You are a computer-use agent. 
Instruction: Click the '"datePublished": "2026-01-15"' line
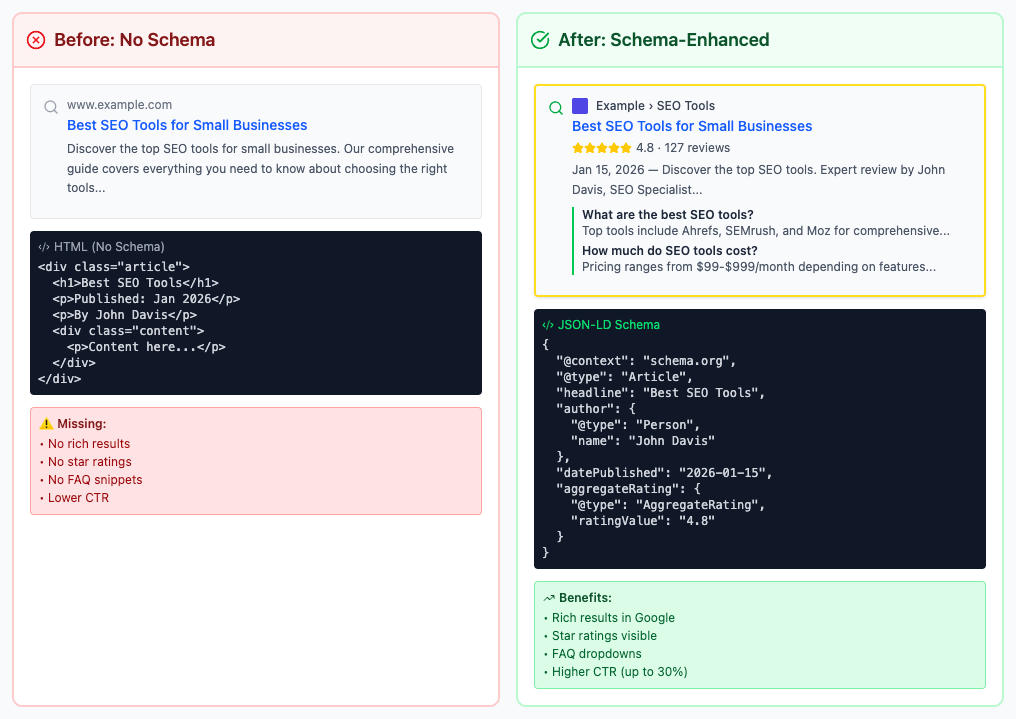(x=664, y=473)
